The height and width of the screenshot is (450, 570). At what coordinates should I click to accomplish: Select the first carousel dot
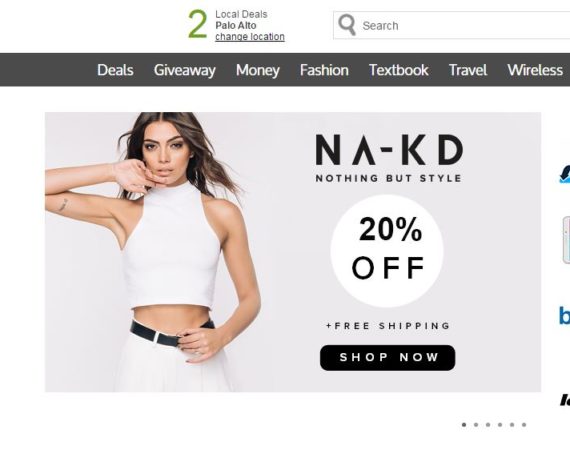click(464, 425)
